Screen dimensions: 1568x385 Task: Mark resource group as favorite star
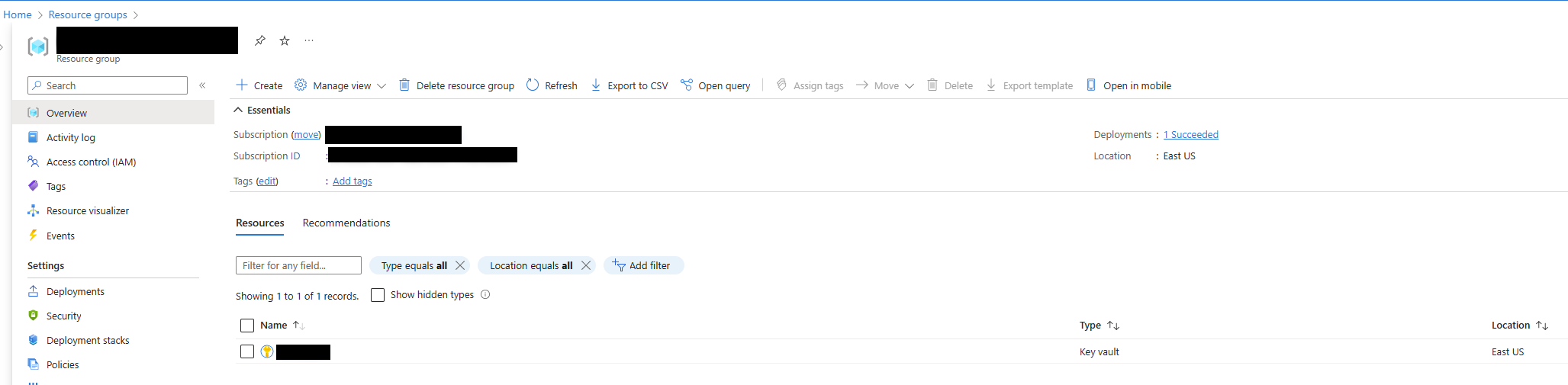285,40
